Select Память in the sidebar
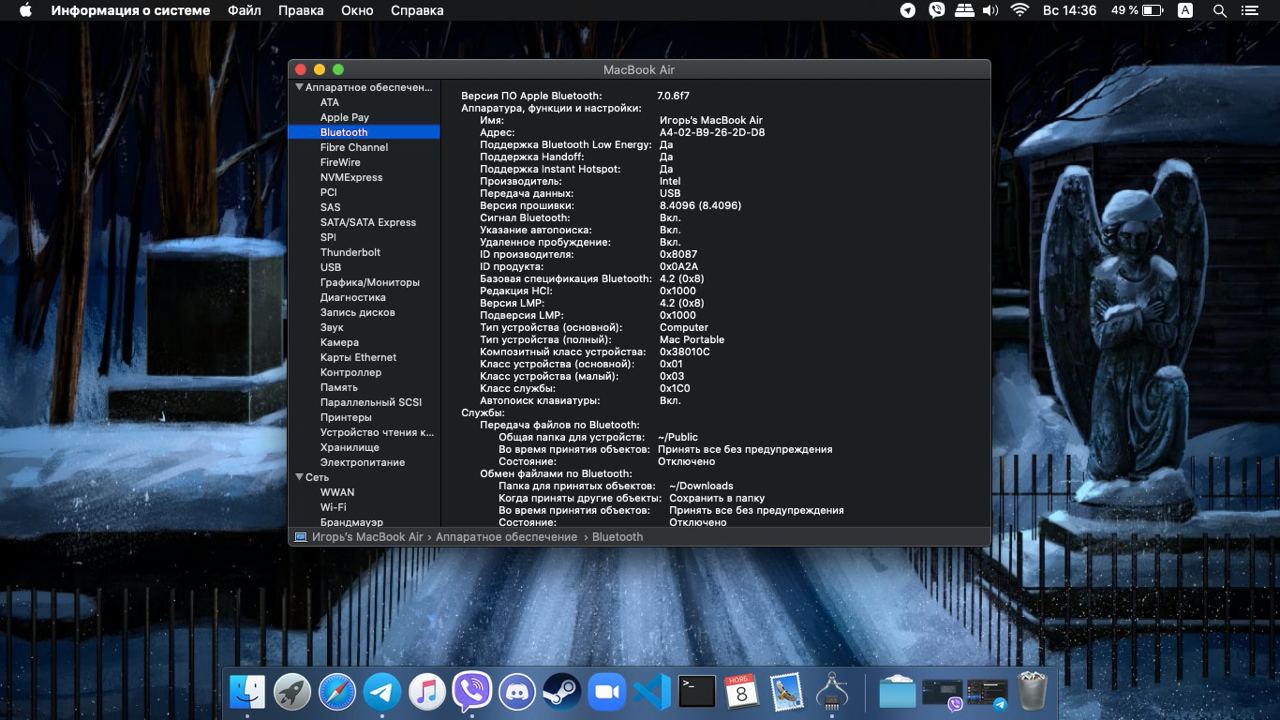This screenshot has width=1280, height=720. point(339,387)
